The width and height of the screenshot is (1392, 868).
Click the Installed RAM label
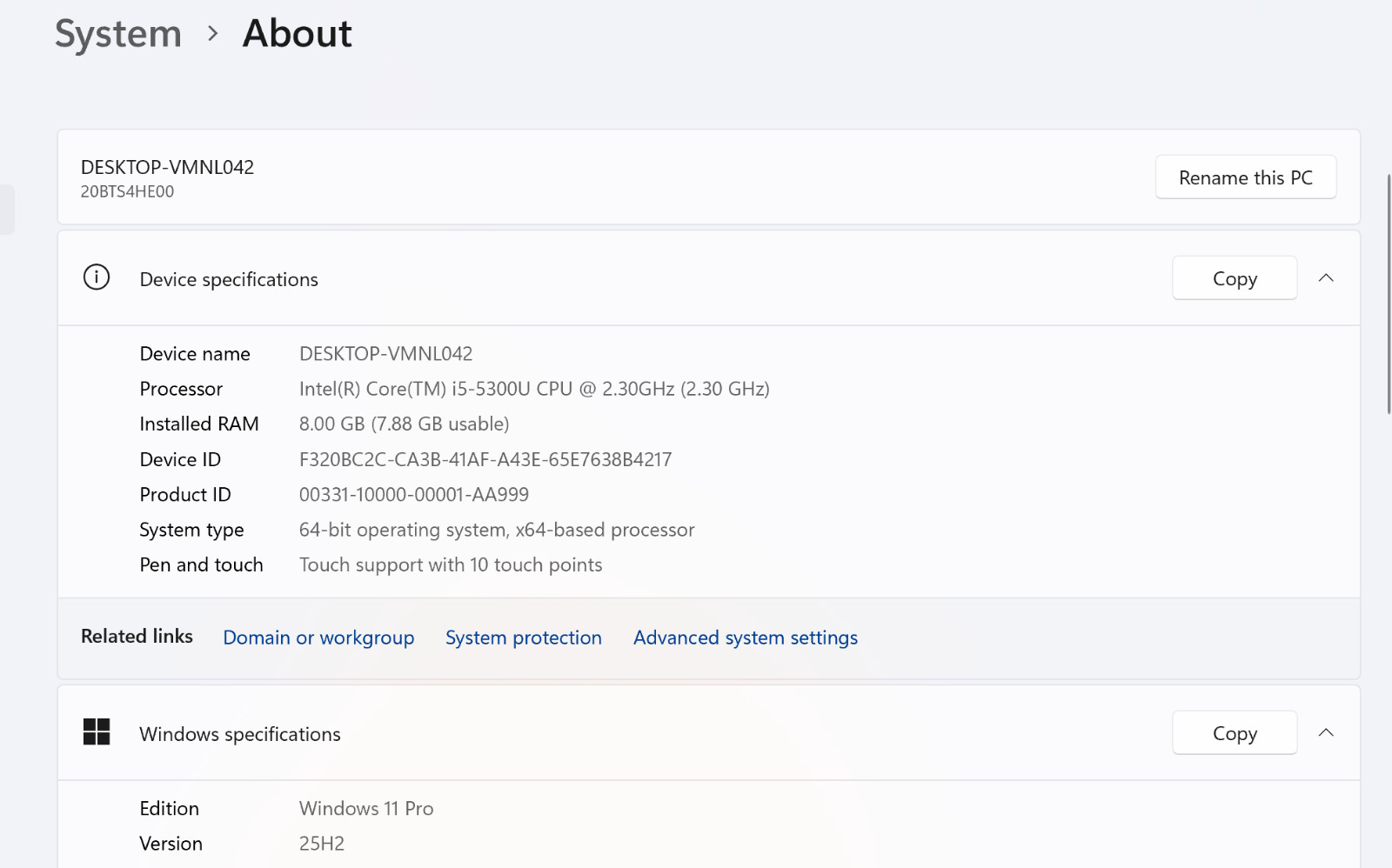tap(199, 424)
